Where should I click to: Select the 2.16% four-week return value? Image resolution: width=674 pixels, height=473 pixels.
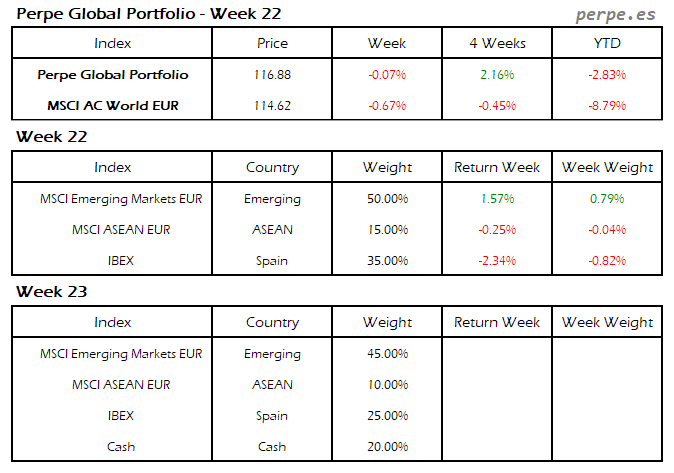pyautogui.click(x=497, y=75)
